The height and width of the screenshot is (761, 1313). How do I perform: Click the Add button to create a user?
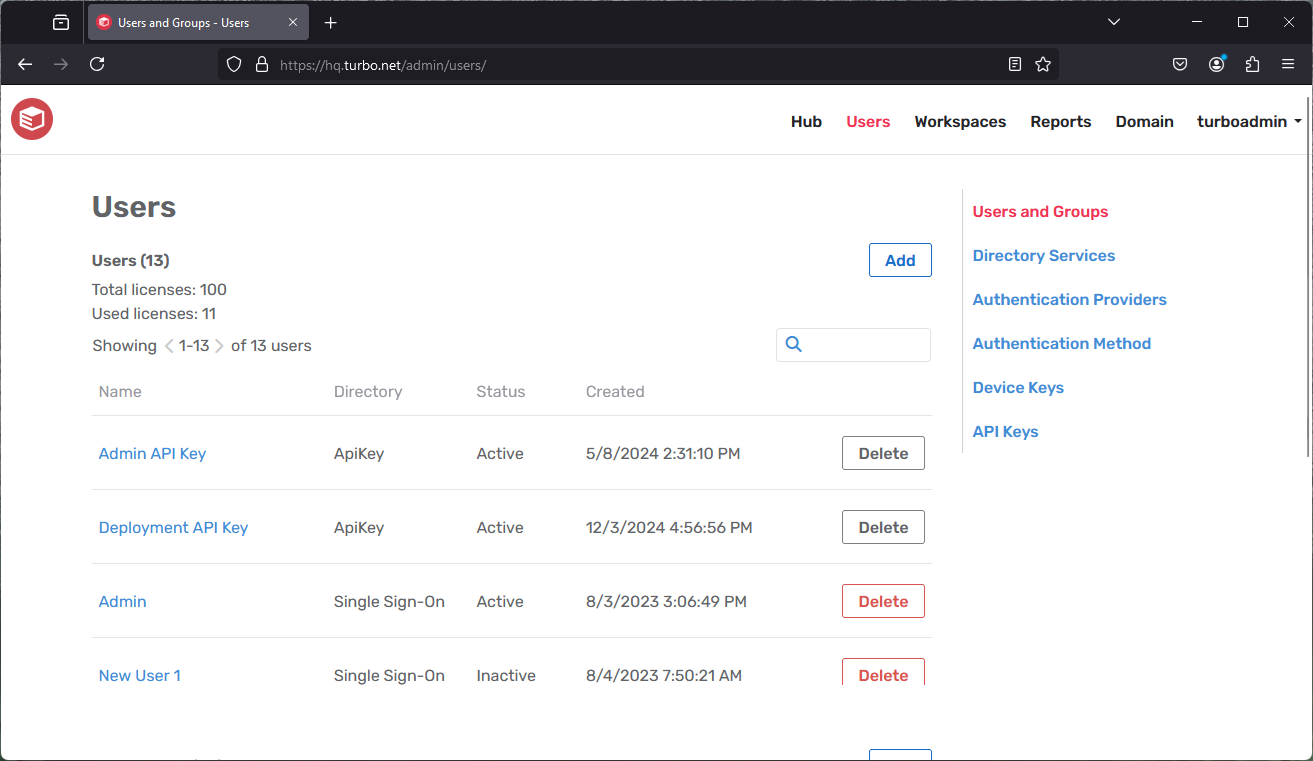tap(899, 259)
